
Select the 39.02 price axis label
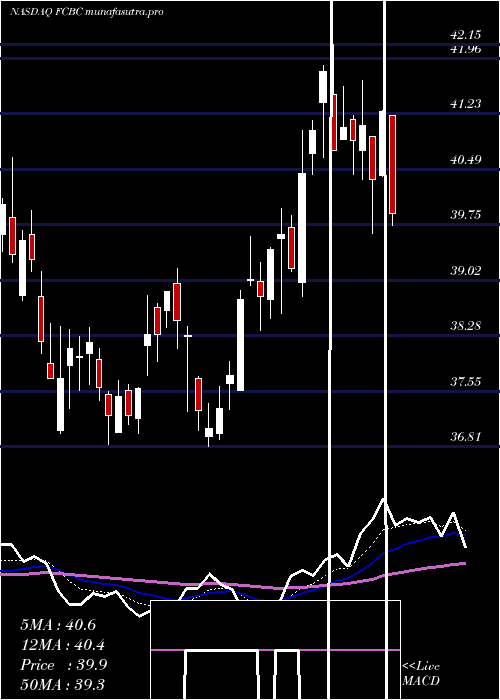pos(466,271)
